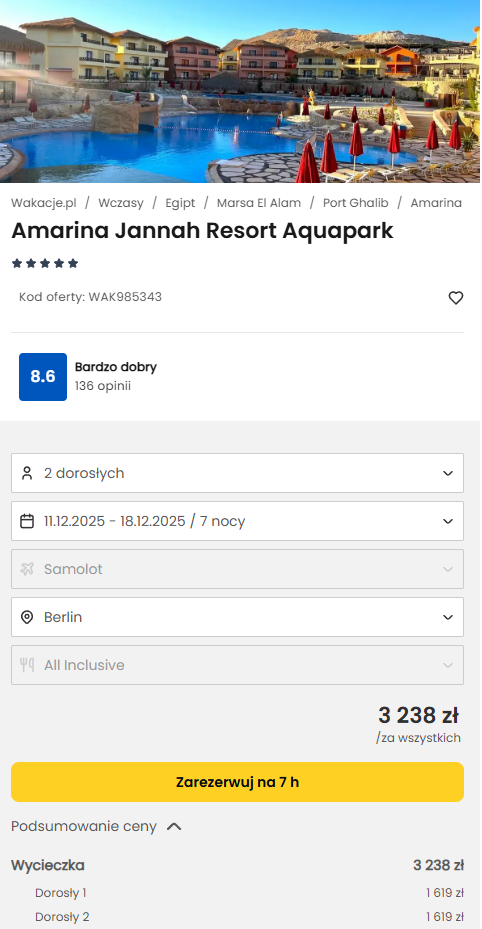The width and height of the screenshot is (482, 929).
Task: Open the 136 opinii reviews link
Action: (102, 386)
